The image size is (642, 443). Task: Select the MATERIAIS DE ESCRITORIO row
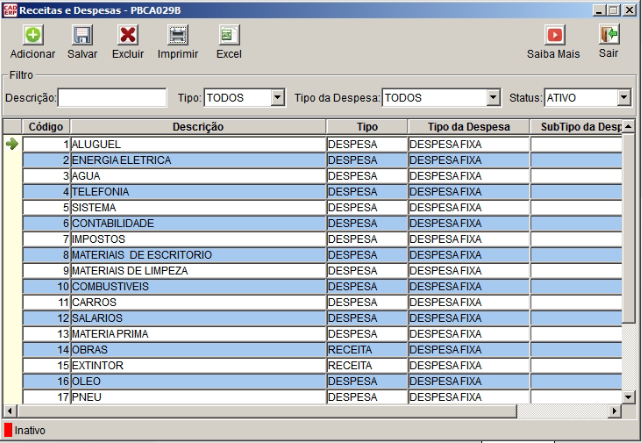(322, 255)
